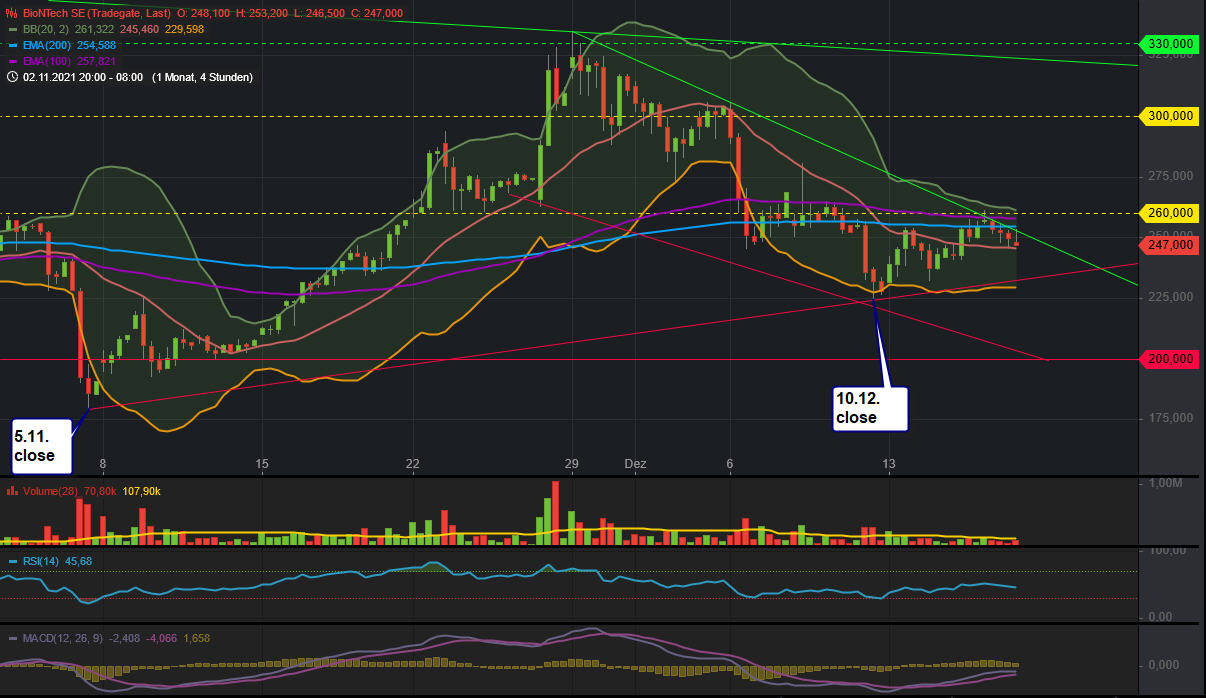1206x698 pixels.
Task: Click the 5.11. close annotation label
Action: click(x=41, y=444)
